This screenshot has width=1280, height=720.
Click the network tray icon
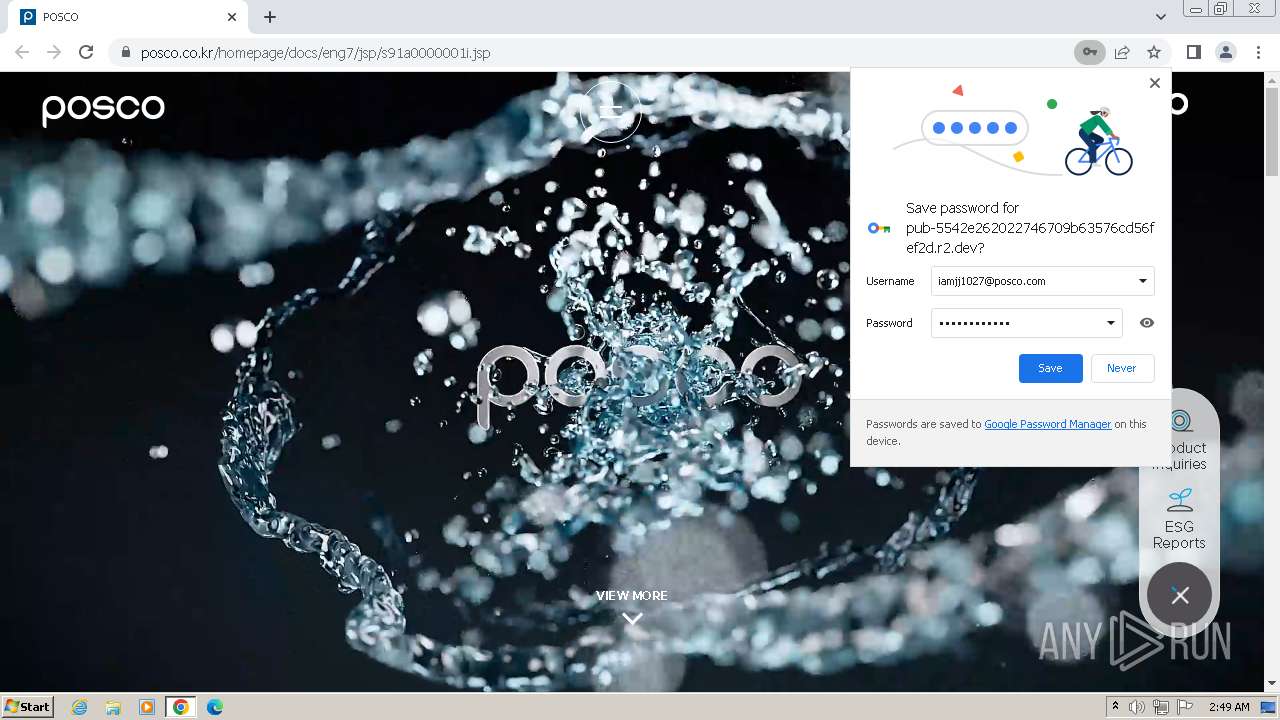[1160, 707]
